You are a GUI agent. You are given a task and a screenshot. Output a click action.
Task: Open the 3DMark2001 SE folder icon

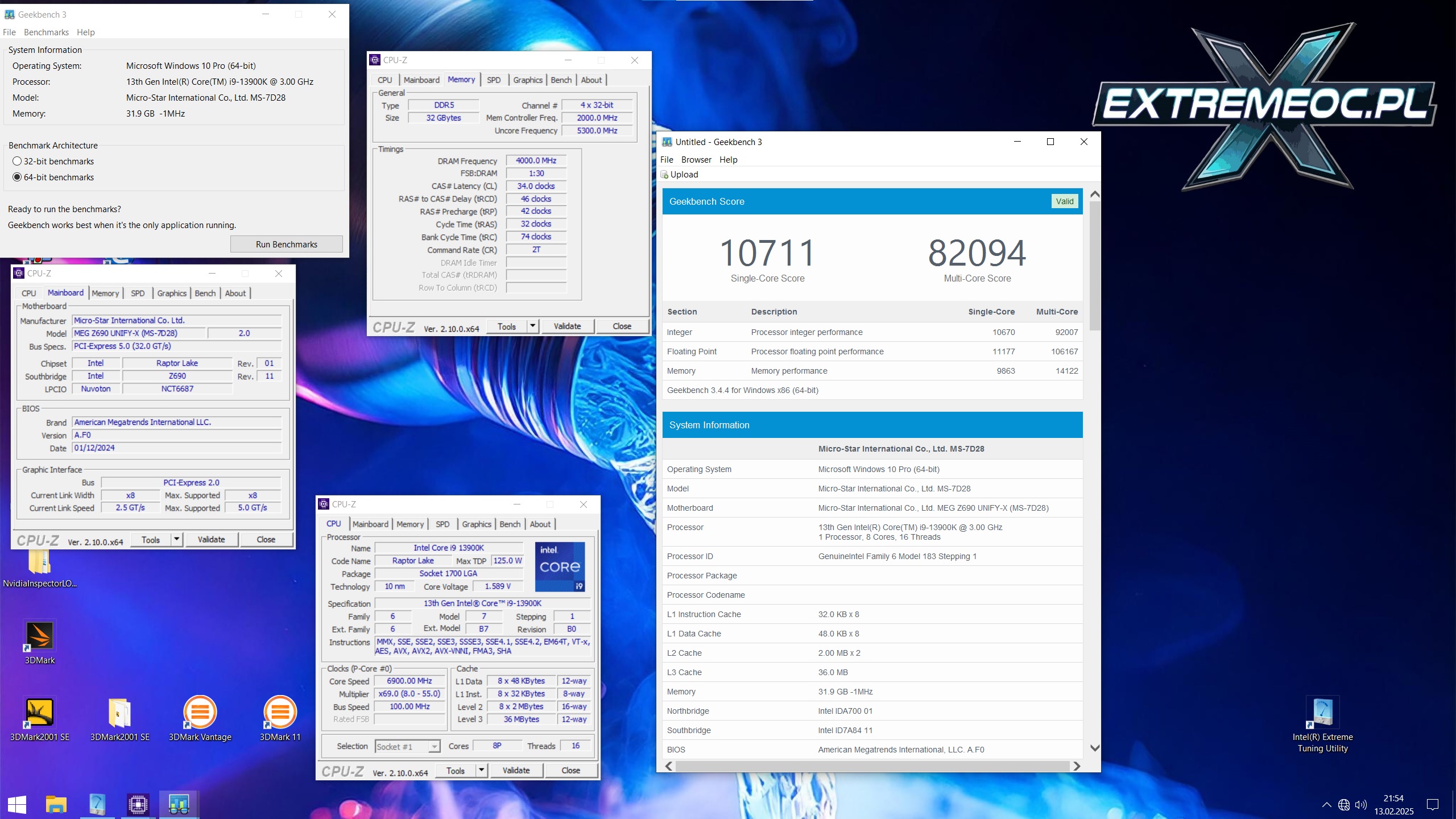tap(120, 719)
